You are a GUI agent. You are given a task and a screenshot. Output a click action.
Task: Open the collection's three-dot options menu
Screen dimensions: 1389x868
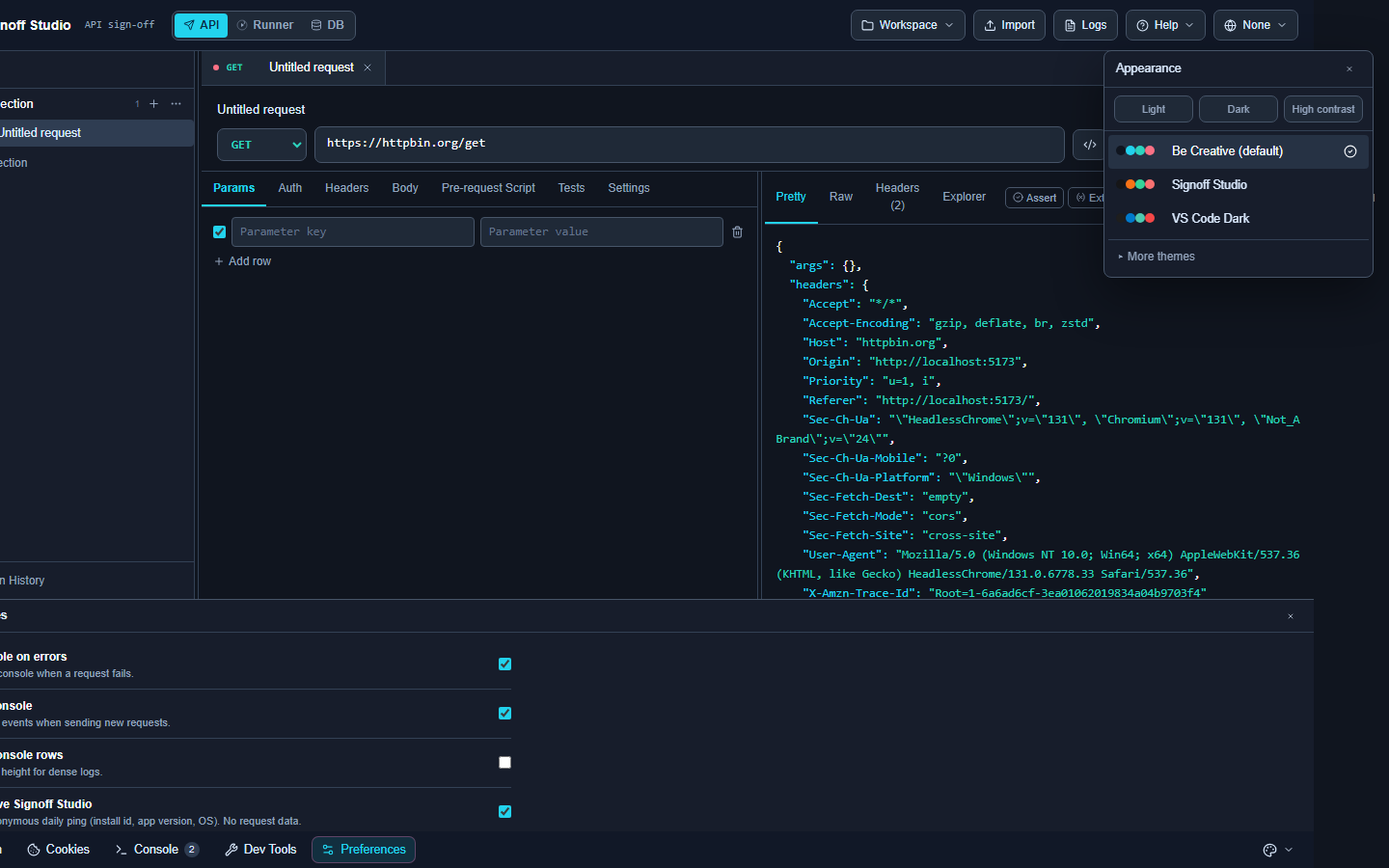pyautogui.click(x=176, y=103)
